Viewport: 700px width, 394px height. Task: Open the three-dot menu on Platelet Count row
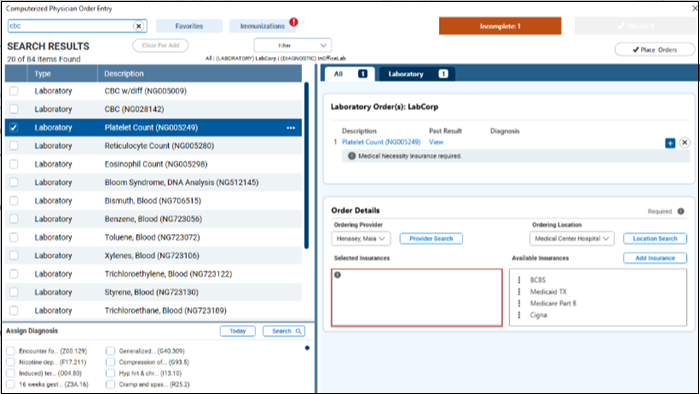[291, 128]
